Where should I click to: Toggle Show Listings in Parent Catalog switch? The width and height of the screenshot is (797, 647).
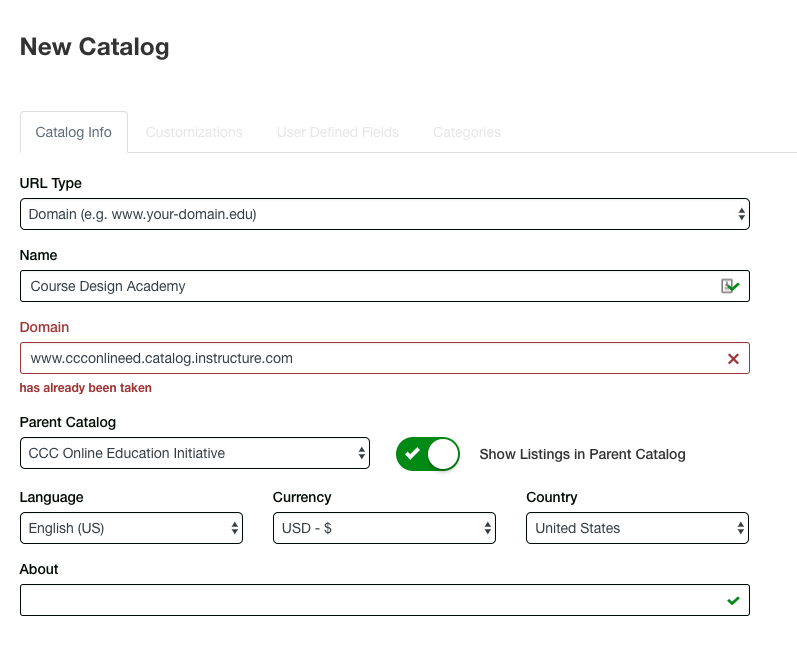pyautogui.click(x=427, y=454)
